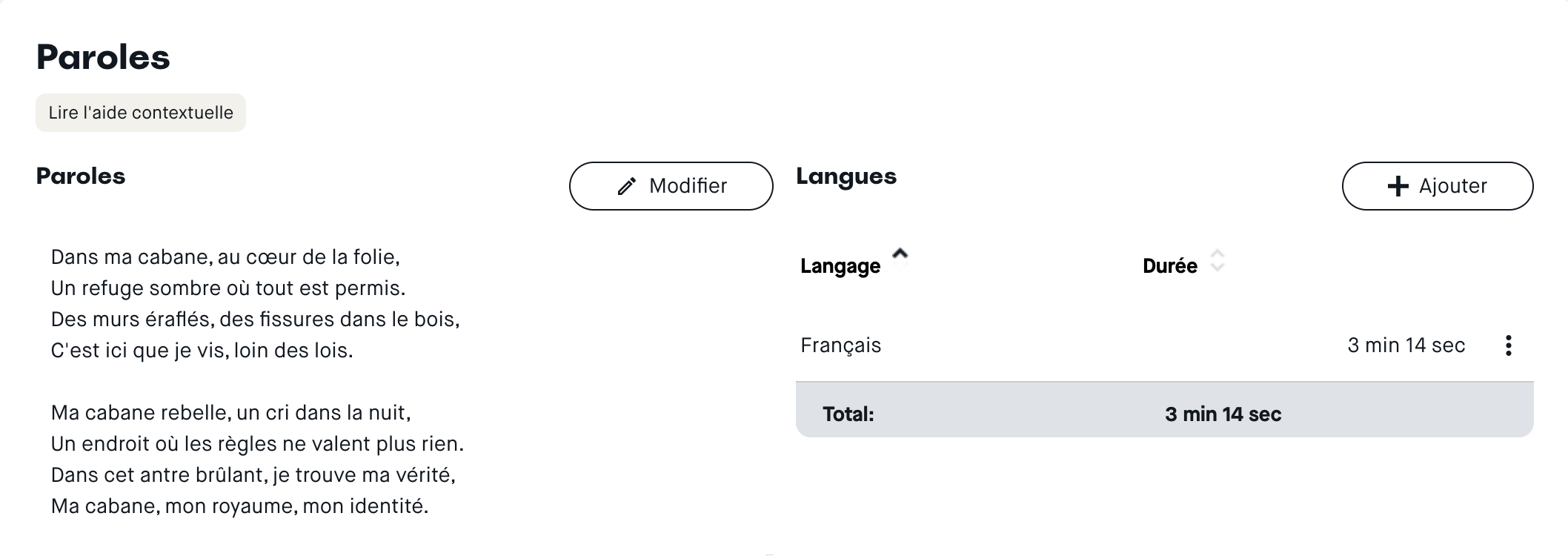Click the Français 3 min 14 sec duration

(x=1406, y=345)
